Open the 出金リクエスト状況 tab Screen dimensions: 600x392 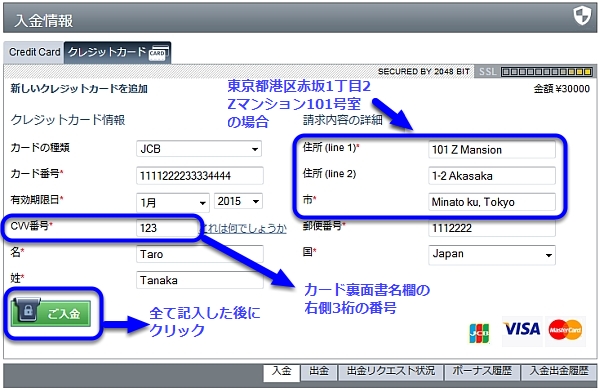pos(391,371)
